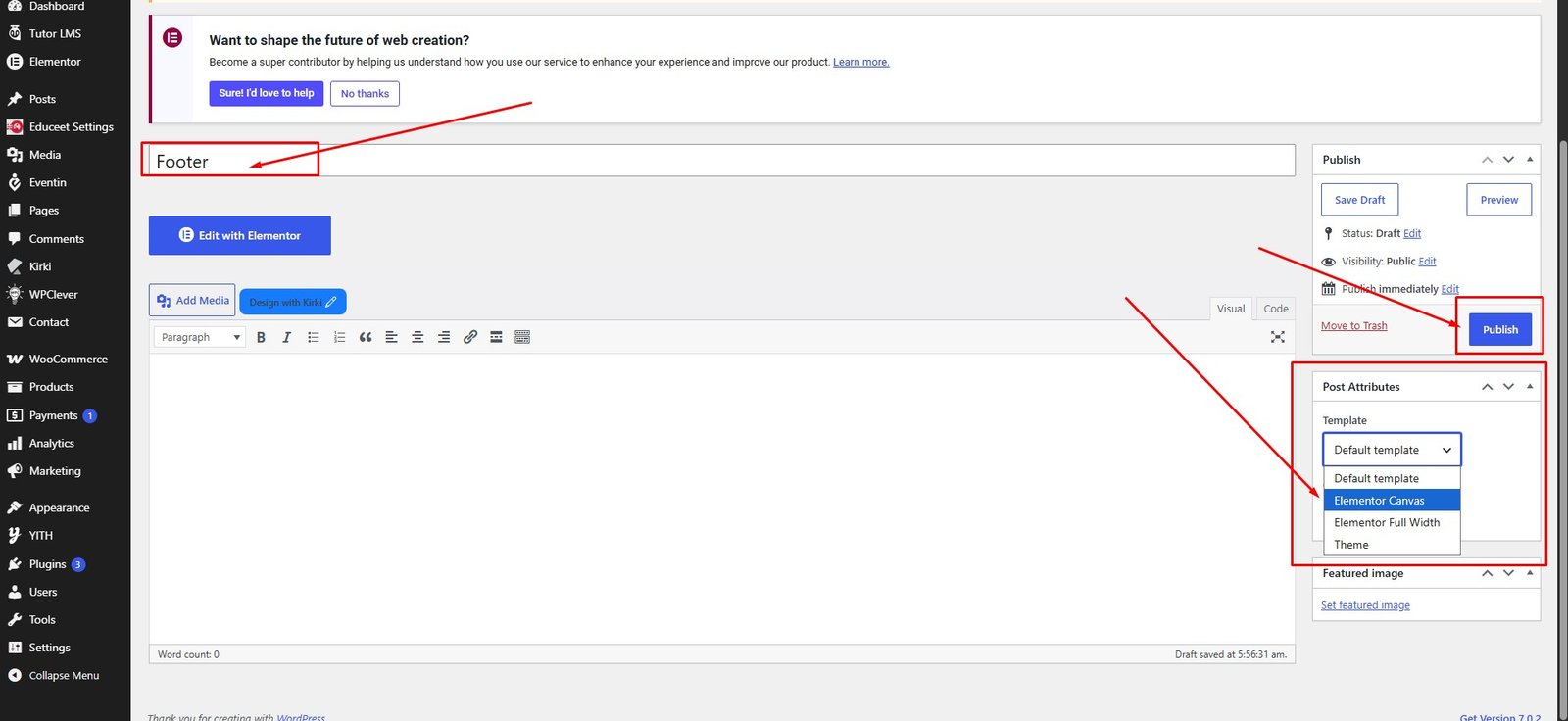
Task: Toggle italic formatting in editor toolbar
Action: coord(286,337)
